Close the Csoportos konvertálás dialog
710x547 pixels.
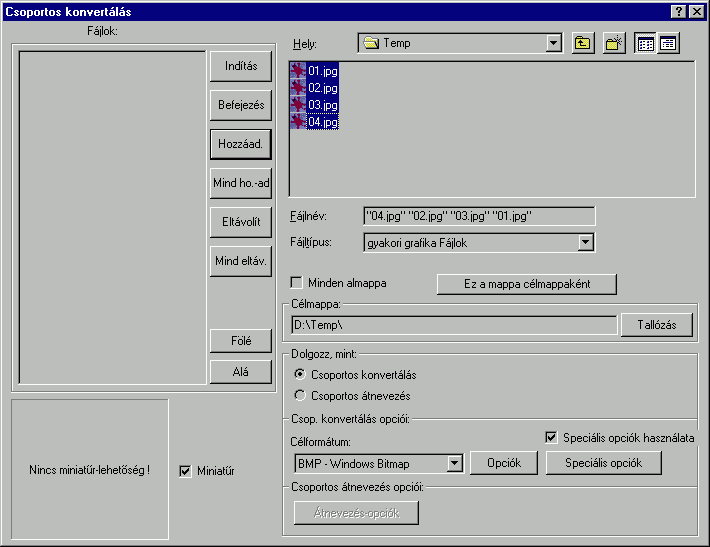(x=696, y=11)
